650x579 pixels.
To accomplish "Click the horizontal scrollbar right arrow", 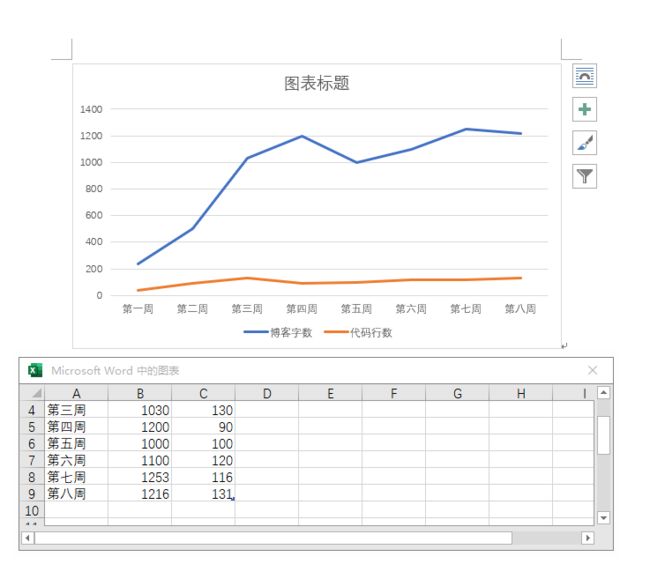I will 587,538.
